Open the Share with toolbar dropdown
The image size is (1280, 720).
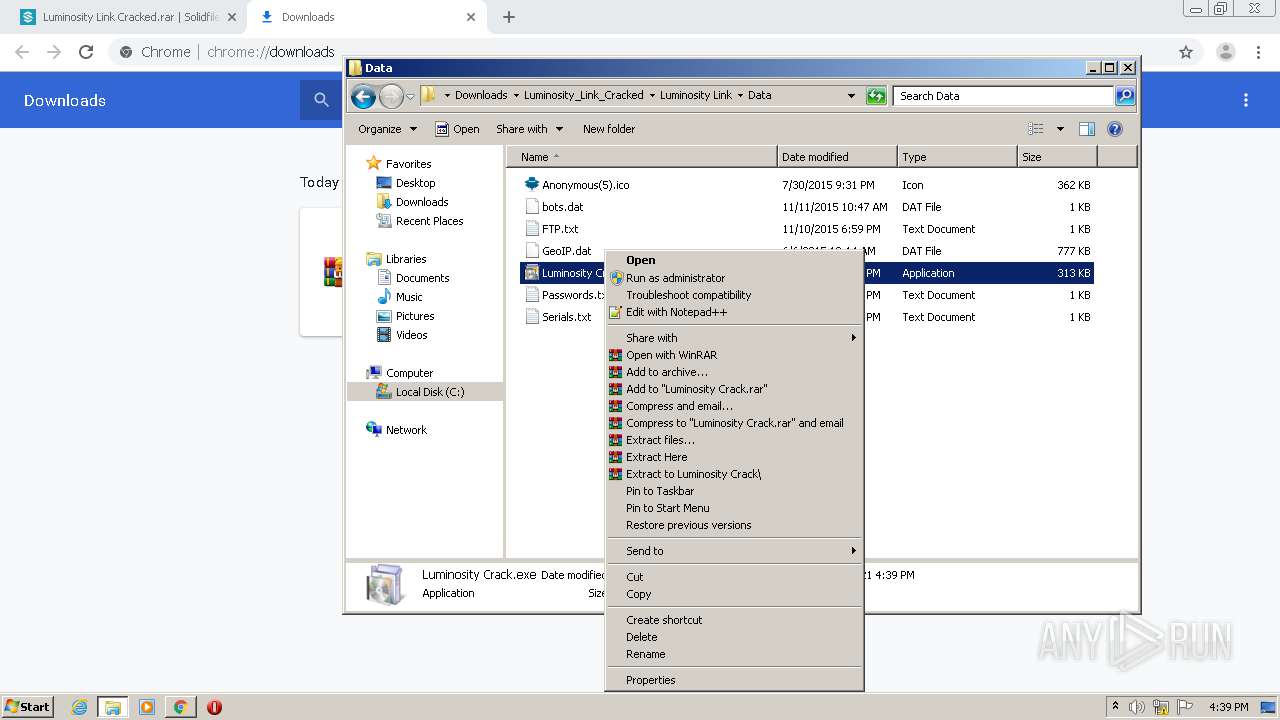tap(530, 129)
